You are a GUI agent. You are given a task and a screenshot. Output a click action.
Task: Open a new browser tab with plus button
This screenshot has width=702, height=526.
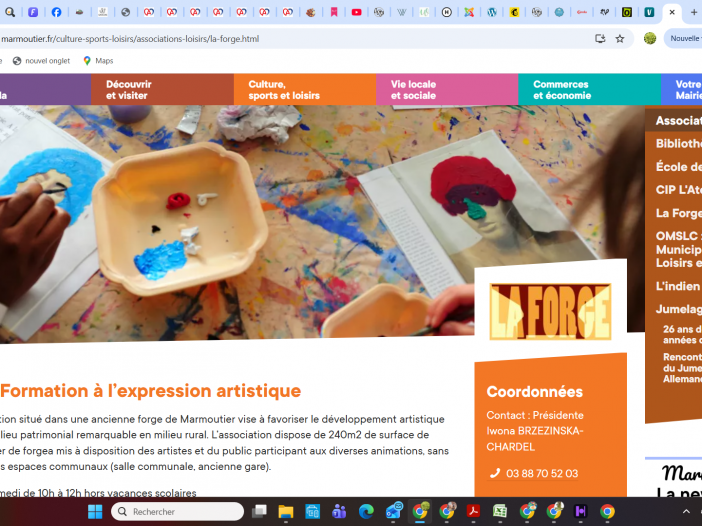click(x=693, y=12)
